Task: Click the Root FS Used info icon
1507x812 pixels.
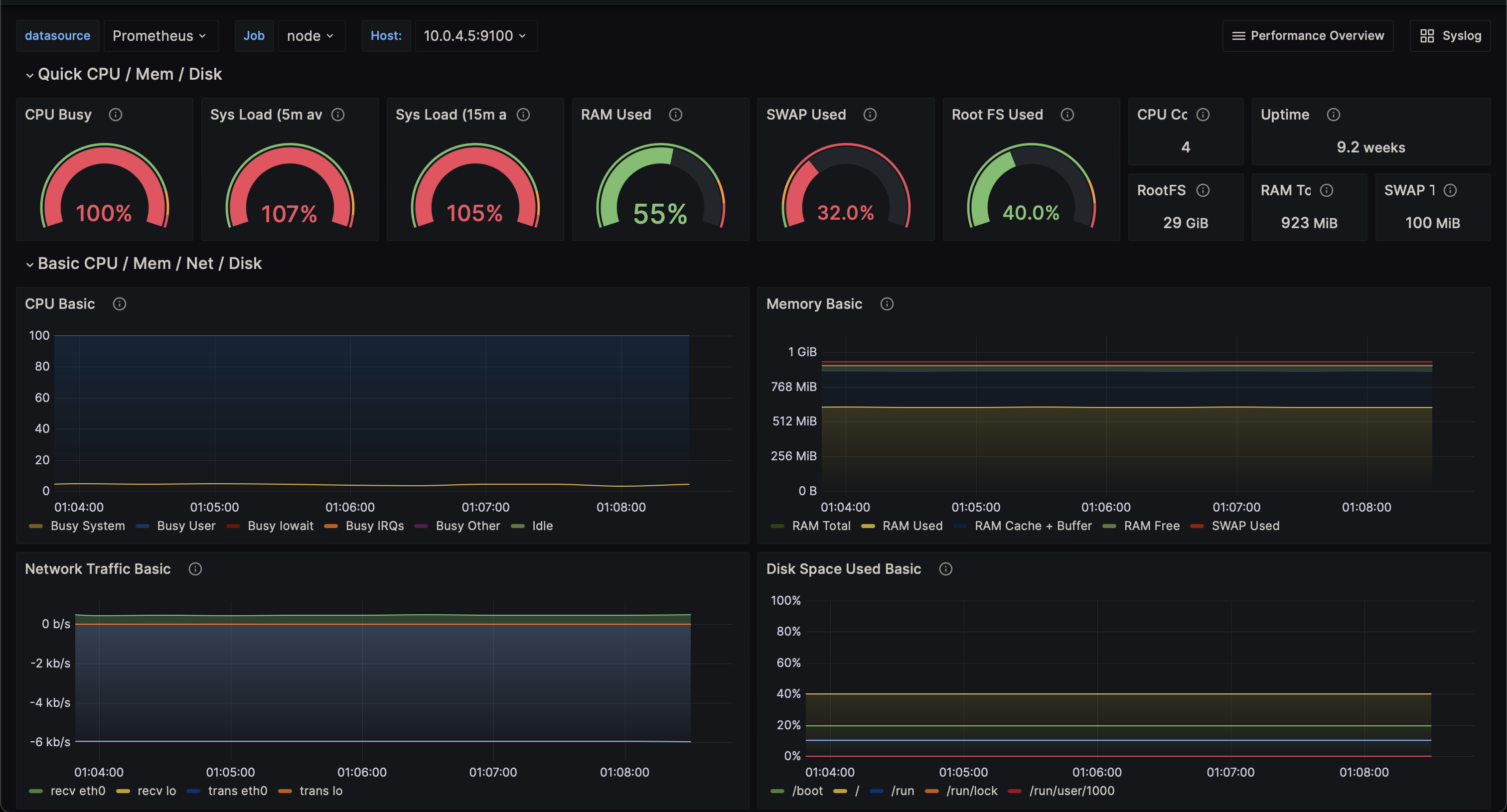Action: pyautogui.click(x=1066, y=115)
